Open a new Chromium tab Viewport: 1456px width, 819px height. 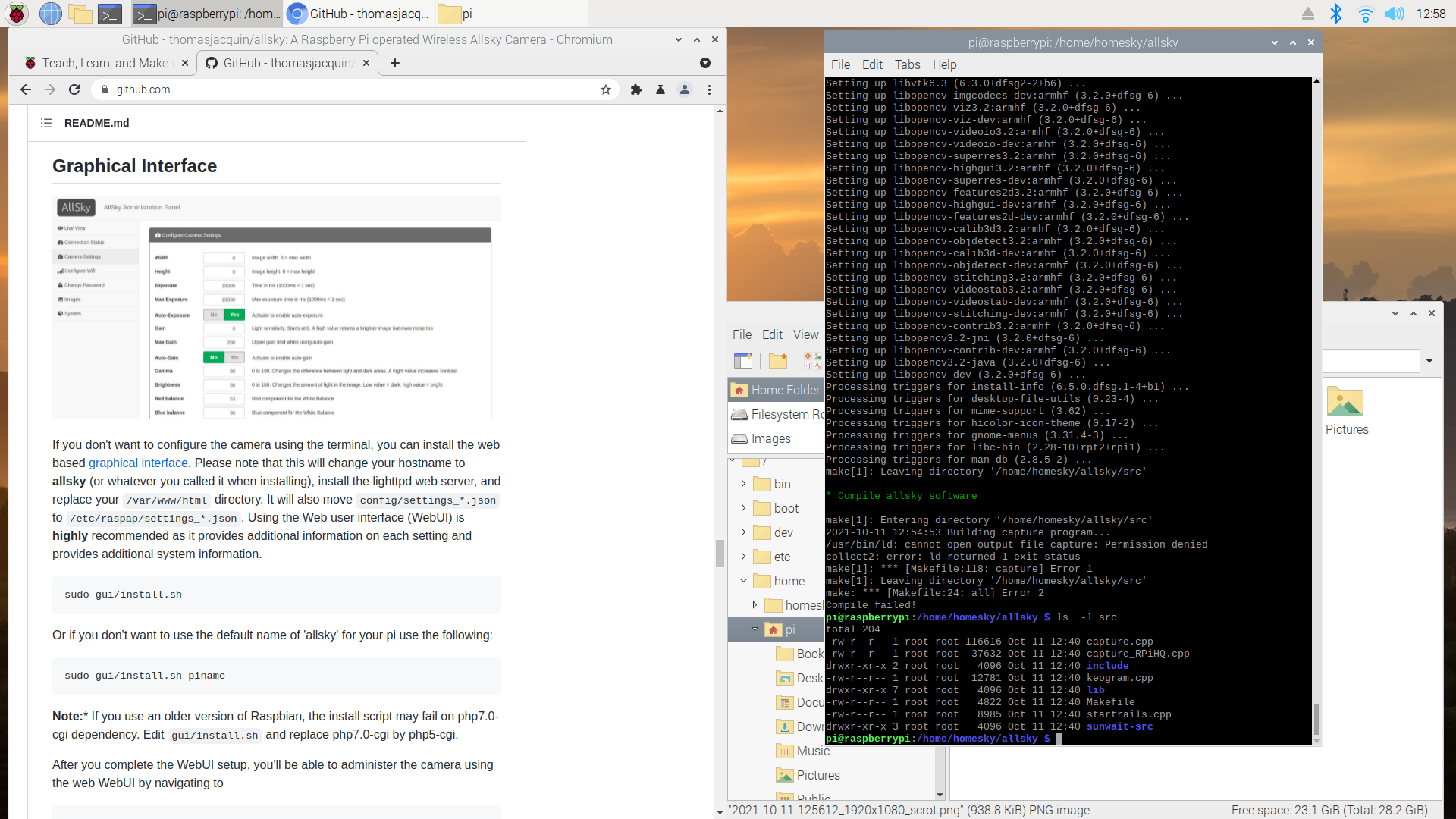point(394,63)
